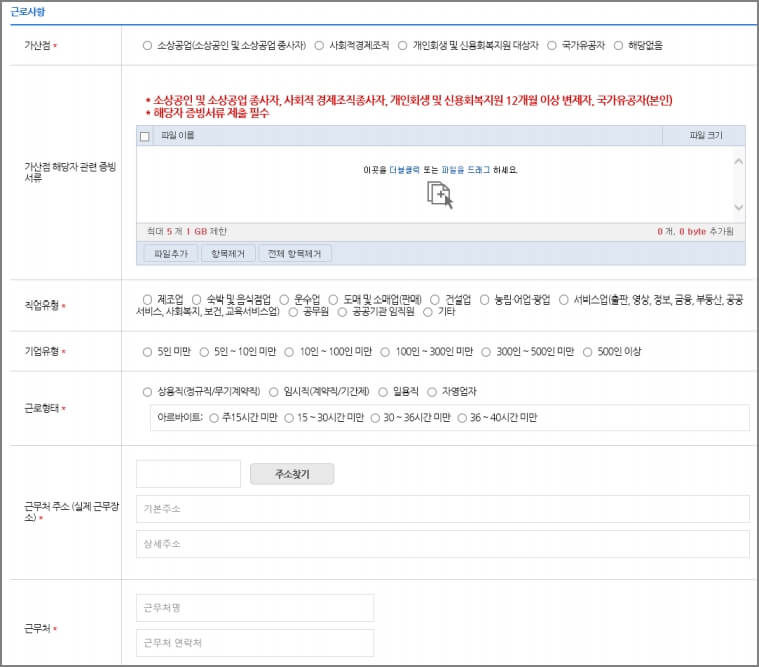The image size is (759, 667).
Task: Click the 상세주소 input field
Action: [x=443, y=544]
